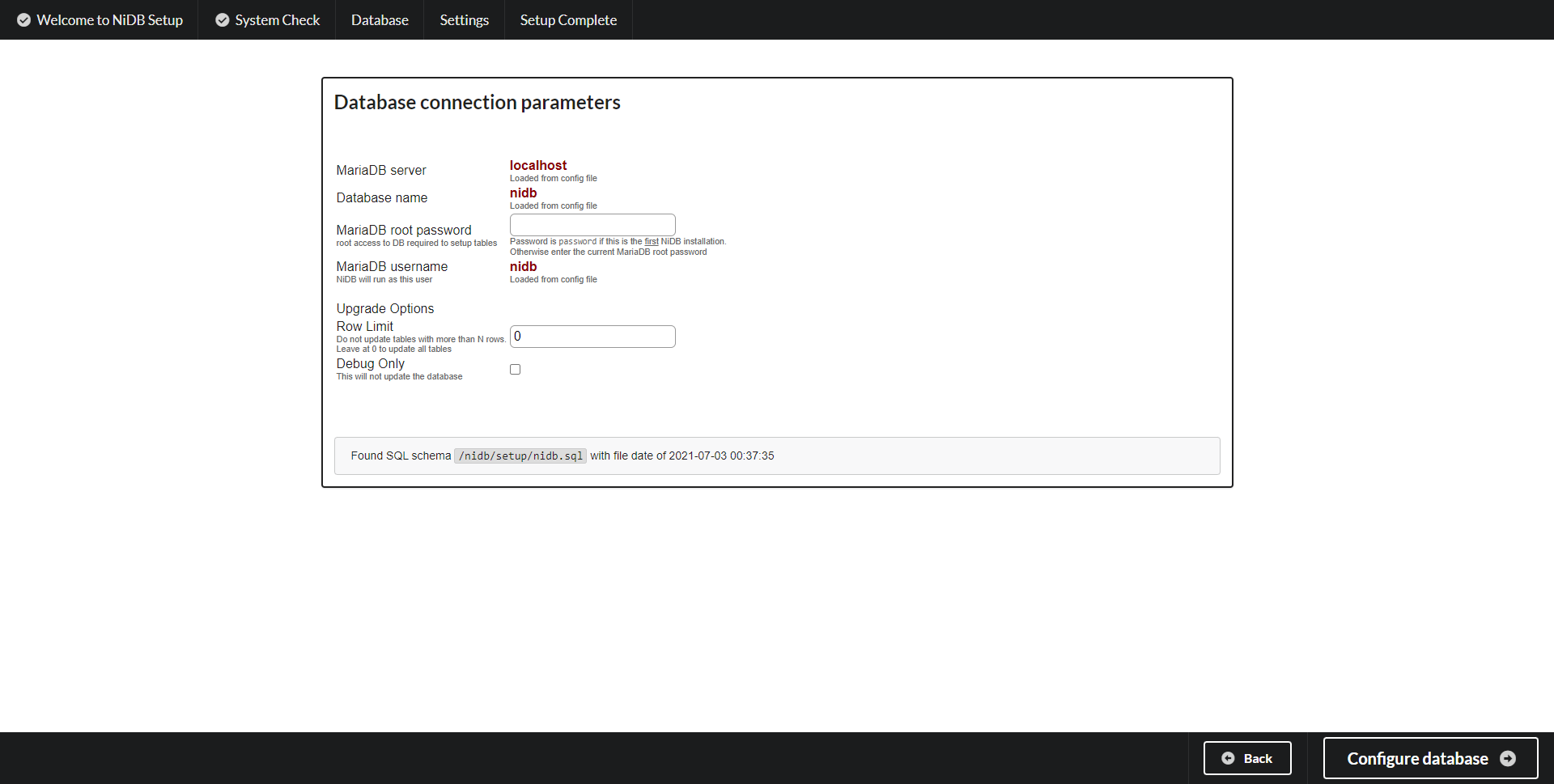Select the Database step in the navigation bar

(x=379, y=19)
